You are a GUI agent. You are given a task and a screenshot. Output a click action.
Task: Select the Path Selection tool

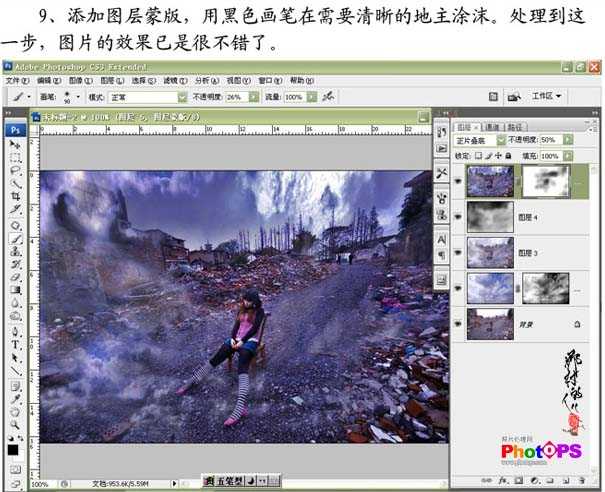pyautogui.click(x=15, y=358)
